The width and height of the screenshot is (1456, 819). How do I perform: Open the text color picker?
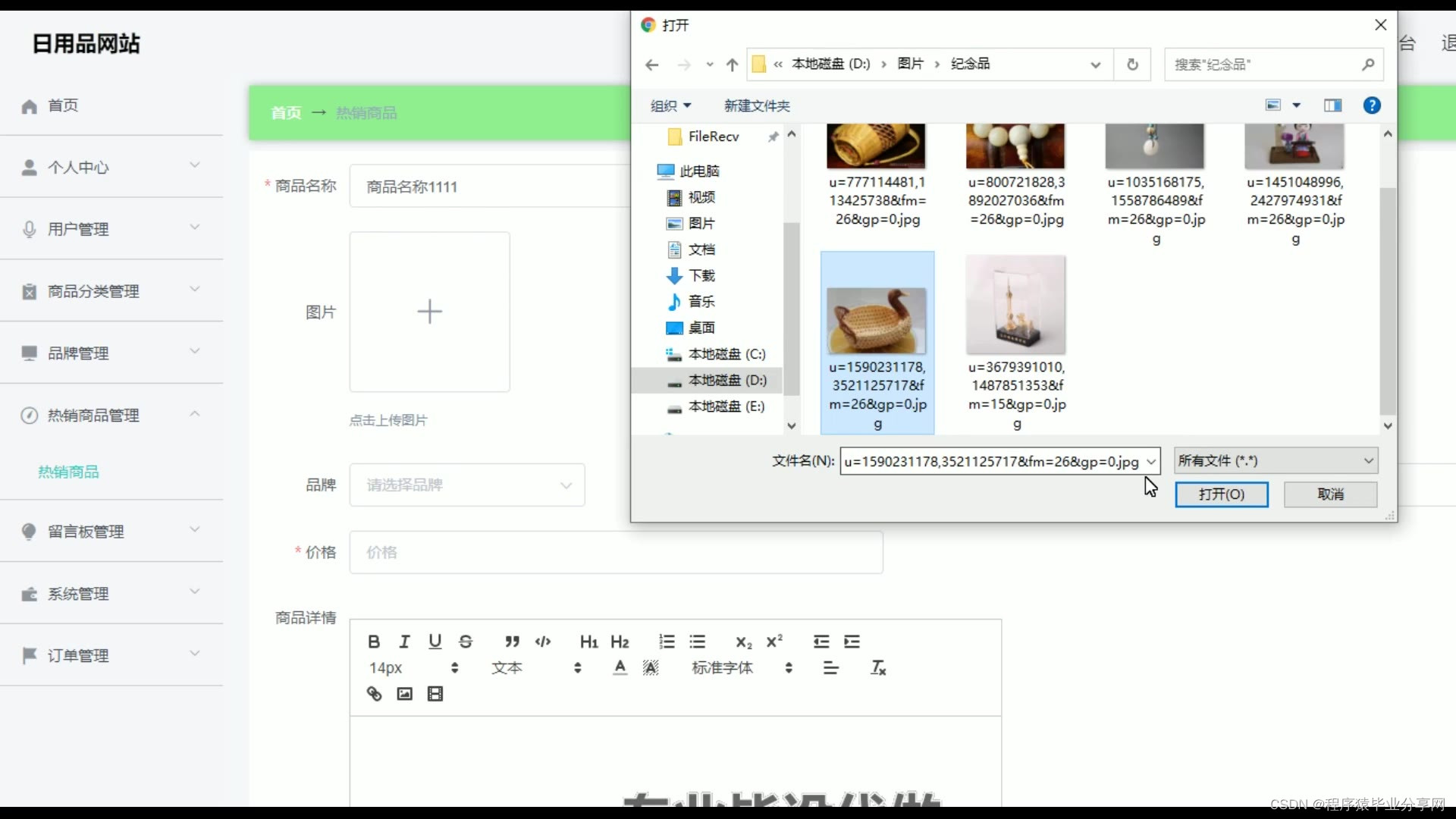[x=620, y=668]
